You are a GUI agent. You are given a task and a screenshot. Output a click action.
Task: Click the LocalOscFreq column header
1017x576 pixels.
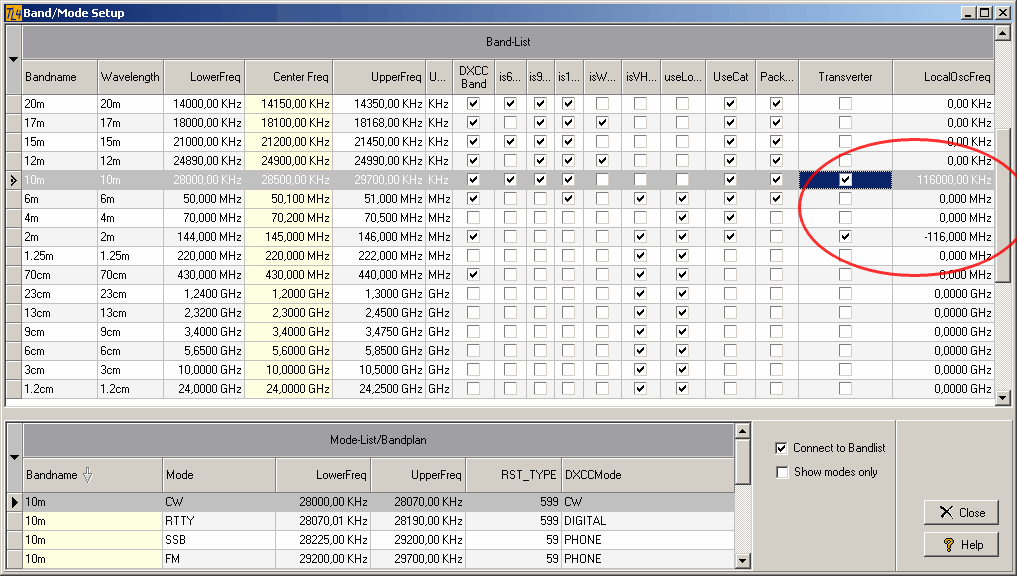point(944,77)
